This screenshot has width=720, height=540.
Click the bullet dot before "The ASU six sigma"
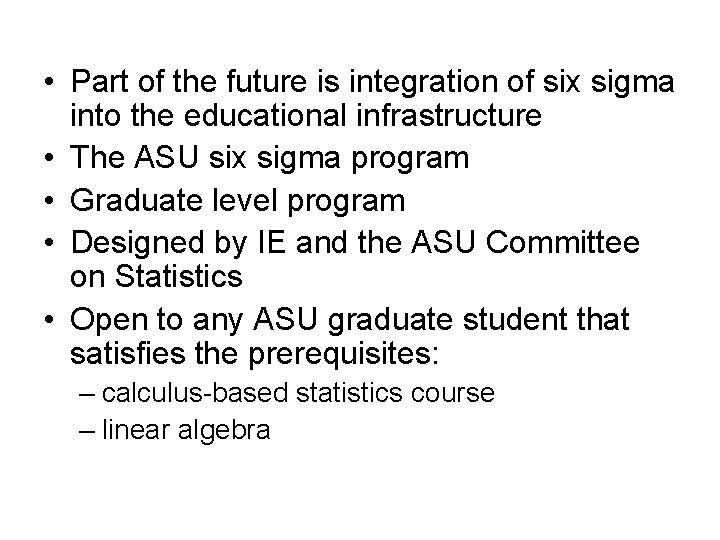click(x=49, y=158)
